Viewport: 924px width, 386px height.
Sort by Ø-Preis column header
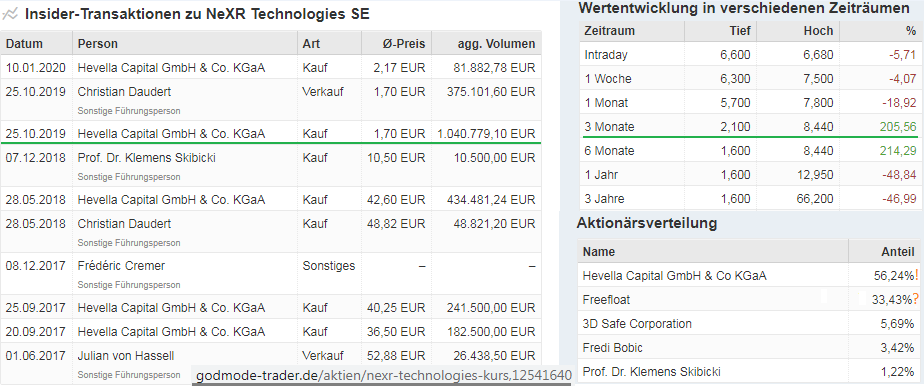403,44
